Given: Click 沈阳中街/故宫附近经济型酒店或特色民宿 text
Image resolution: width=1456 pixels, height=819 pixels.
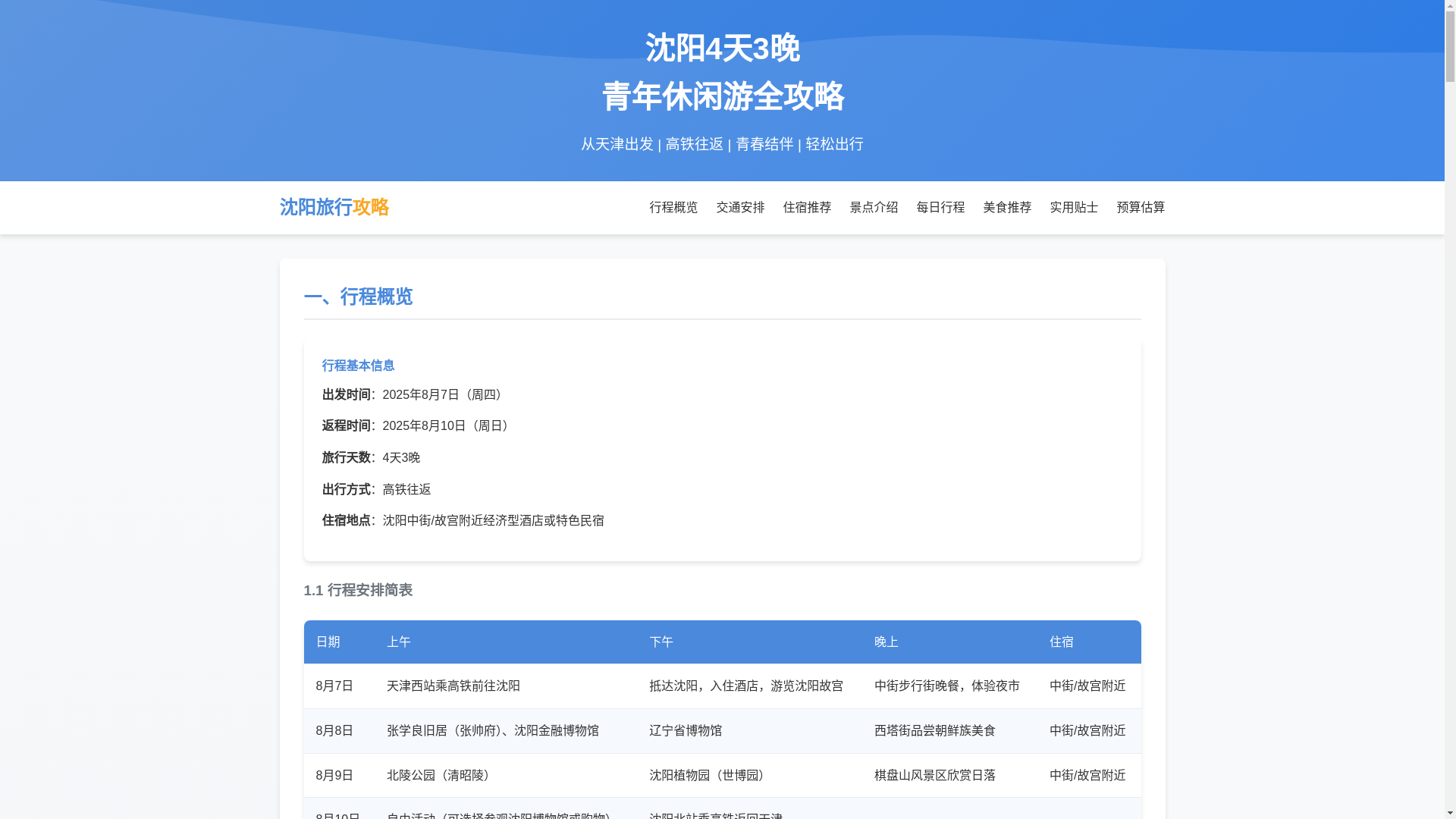Looking at the screenshot, I should point(493,520).
